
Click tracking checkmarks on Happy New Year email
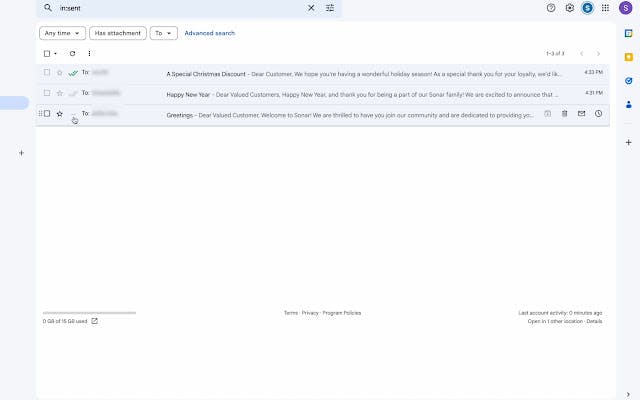(73, 93)
